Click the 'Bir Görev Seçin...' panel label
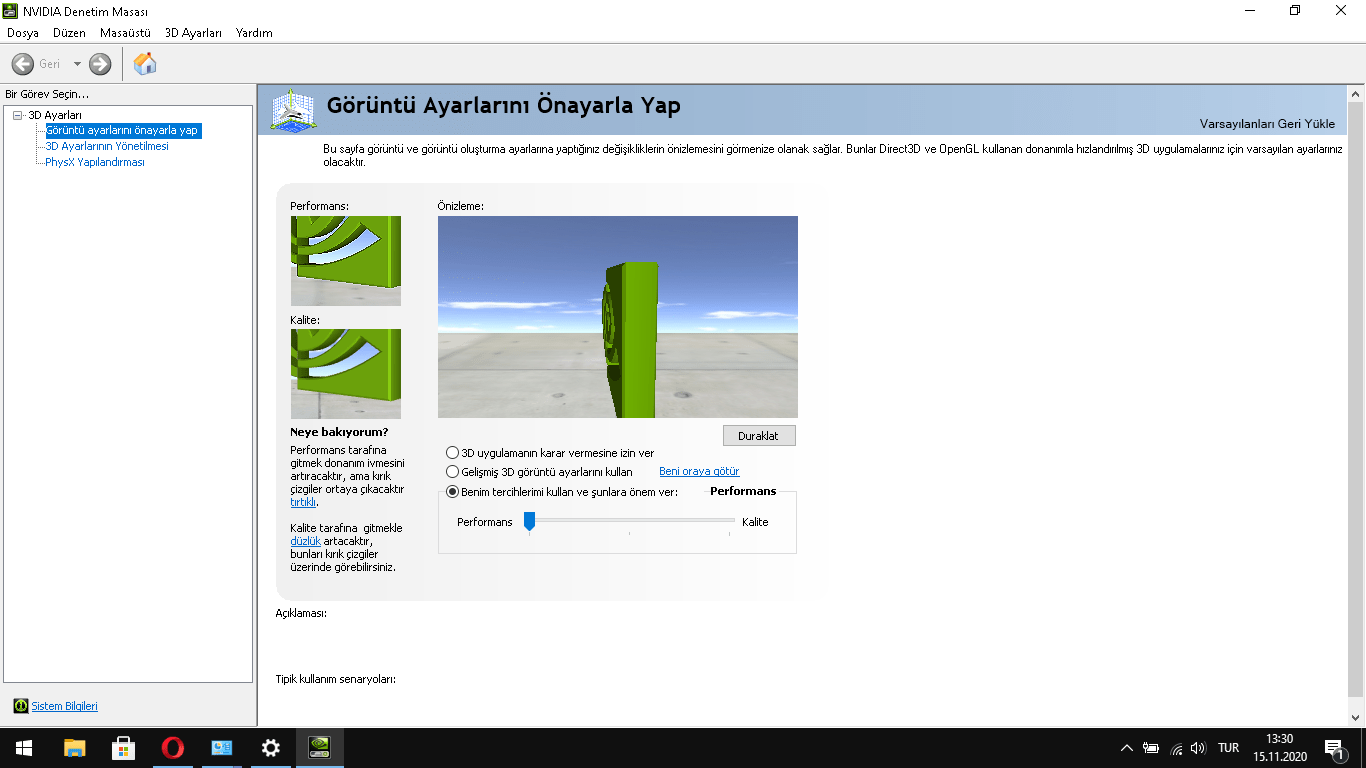 click(x=47, y=94)
